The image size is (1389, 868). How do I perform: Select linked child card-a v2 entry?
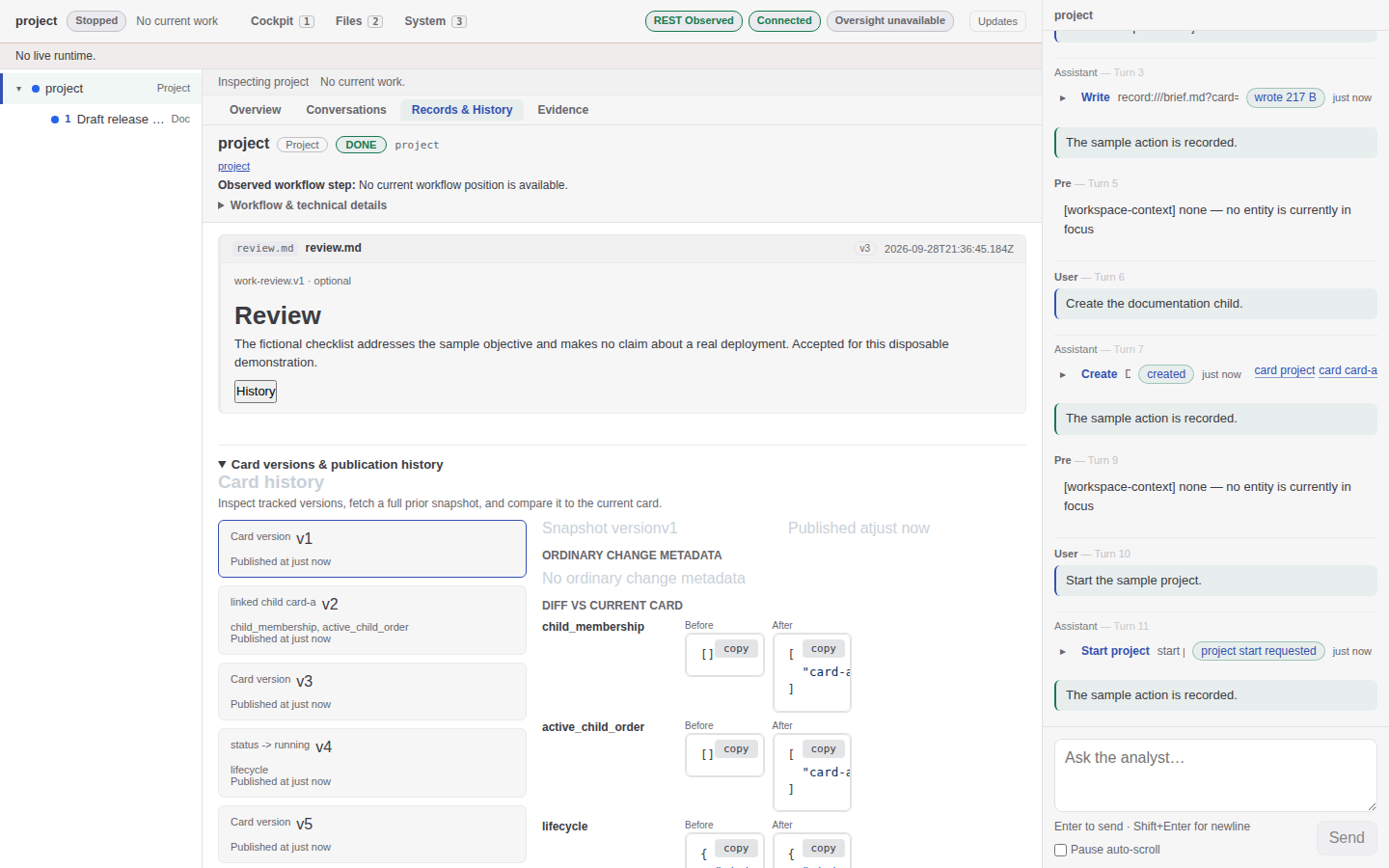pos(372,620)
